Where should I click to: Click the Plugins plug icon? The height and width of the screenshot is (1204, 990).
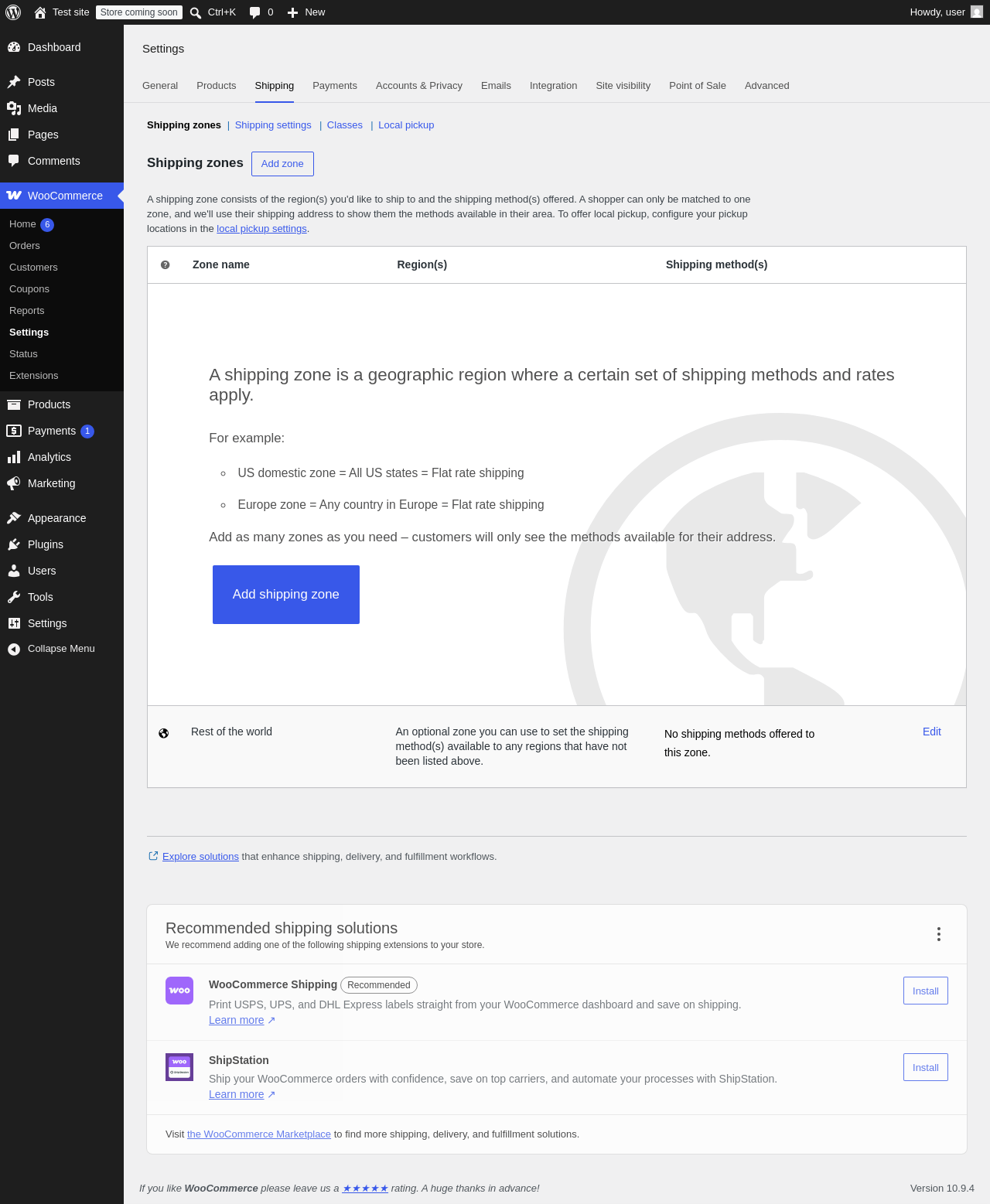tap(14, 544)
